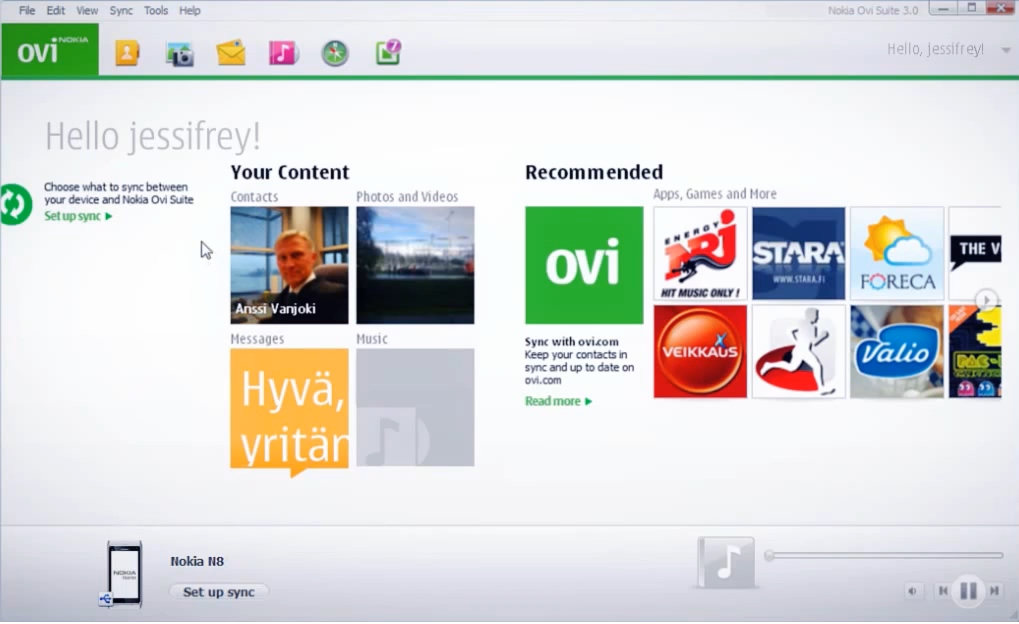Open the Contacts icon in the toolbar
This screenshot has height=624, width=1019.
click(x=127, y=53)
